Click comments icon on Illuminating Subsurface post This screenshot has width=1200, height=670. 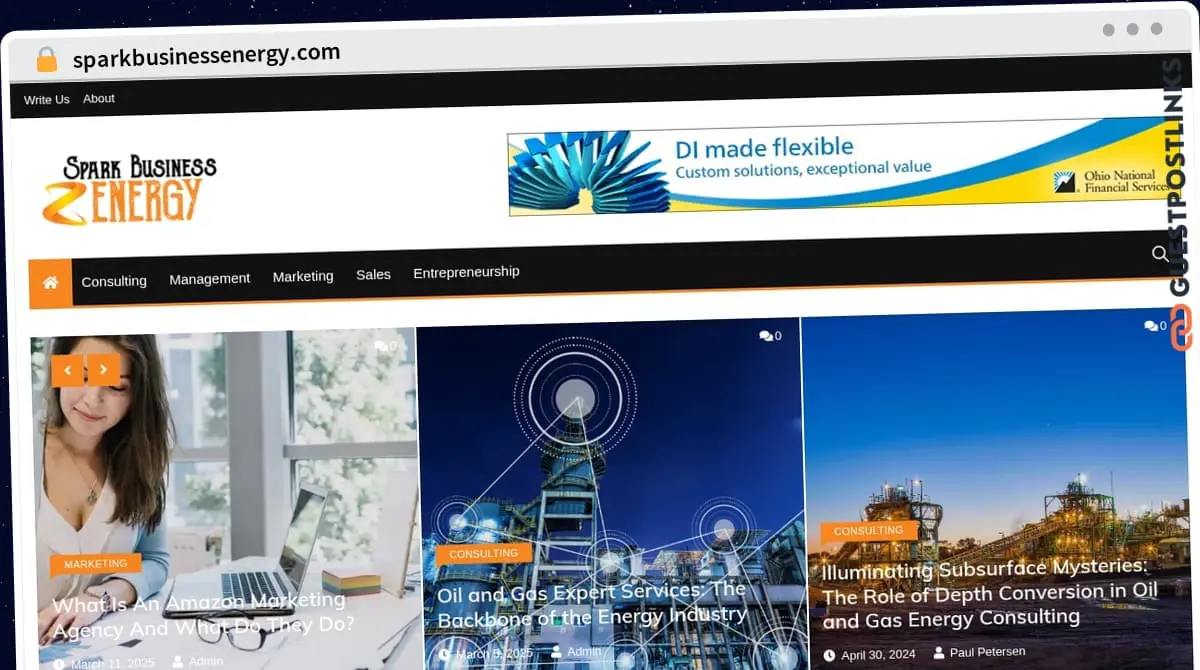click(1150, 326)
